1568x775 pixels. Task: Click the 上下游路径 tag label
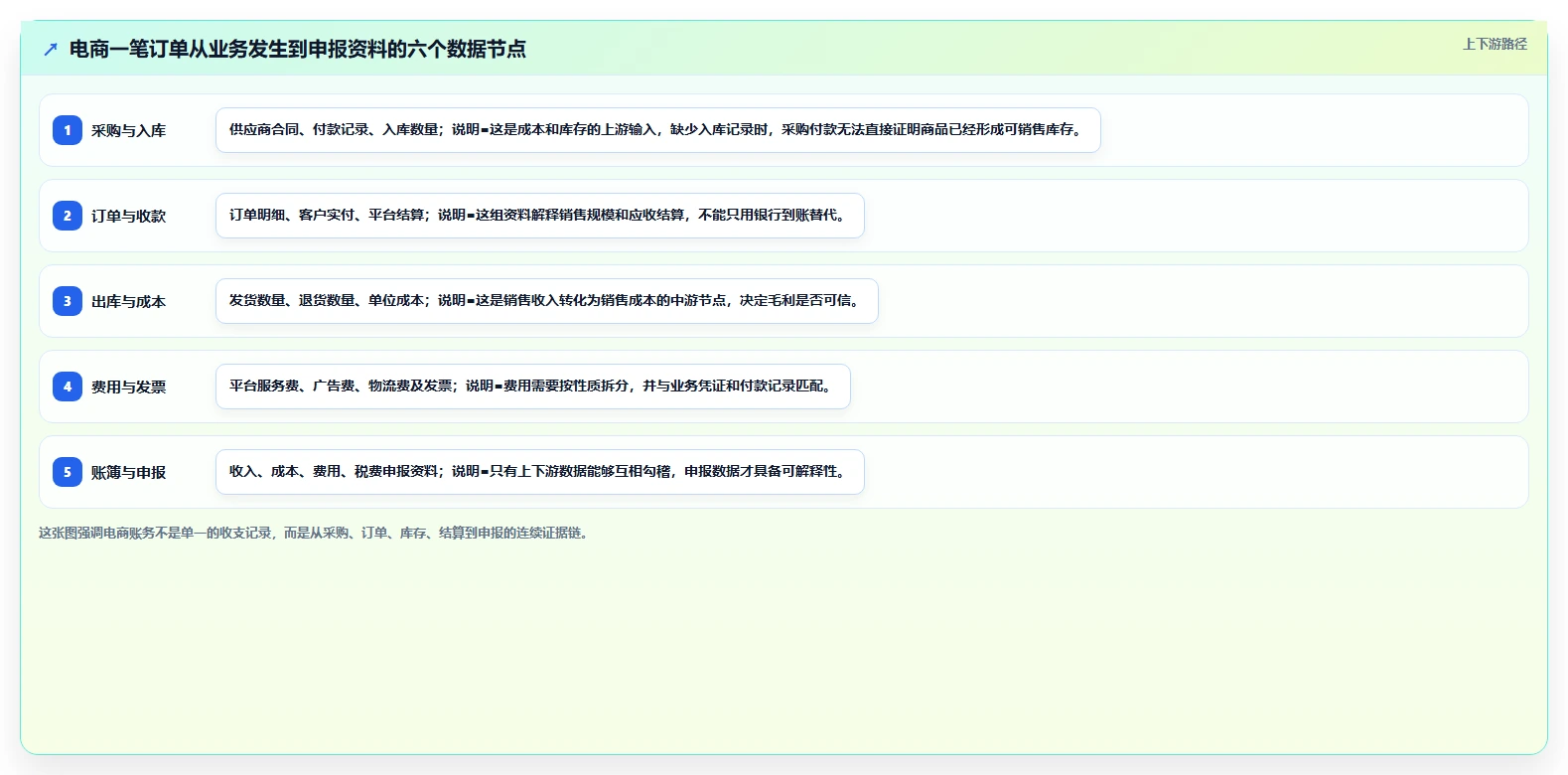click(1495, 44)
